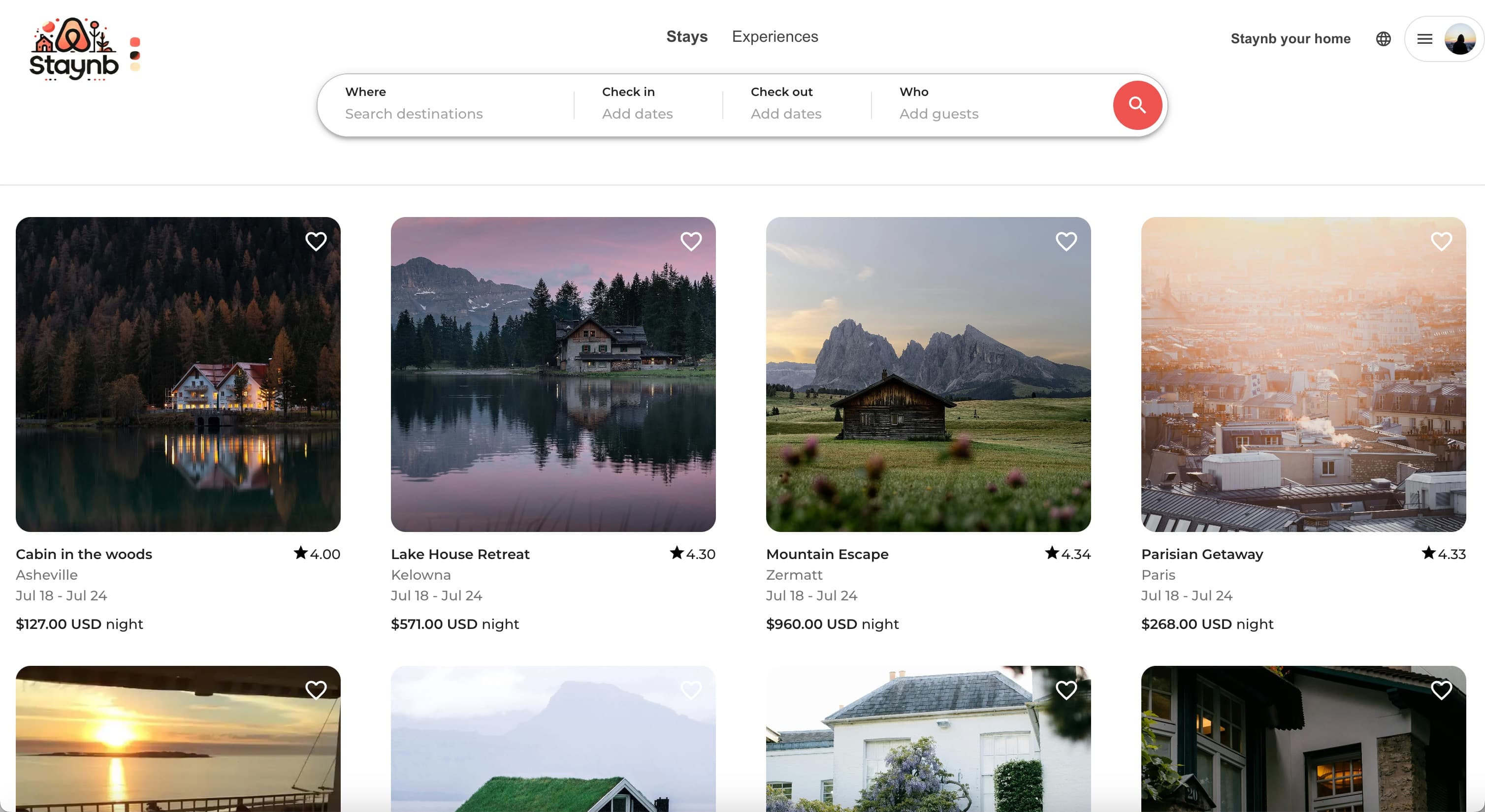Open the Mountain Escape listing title
The height and width of the screenshot is (812, 1485).
click(827, 554)
